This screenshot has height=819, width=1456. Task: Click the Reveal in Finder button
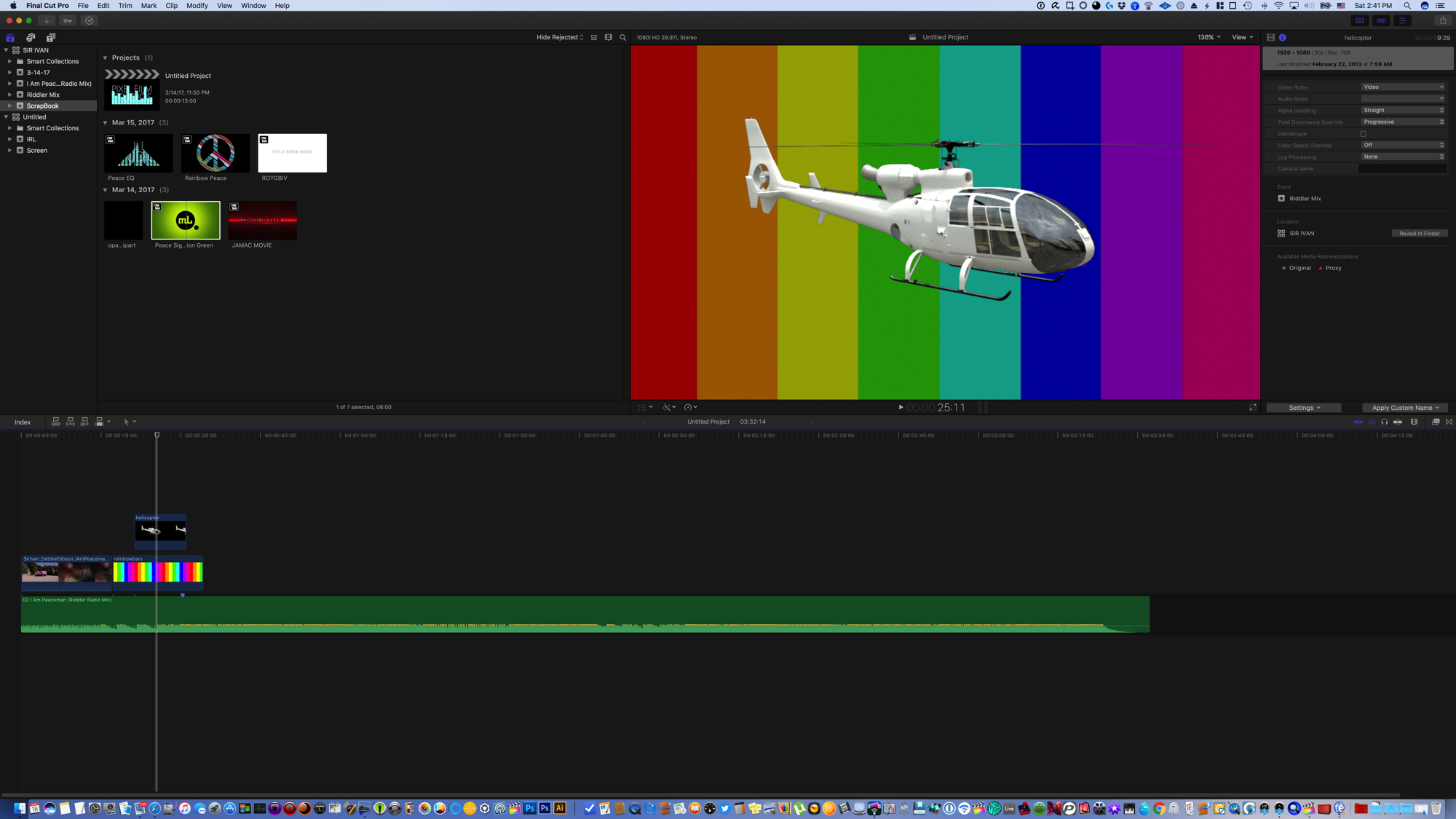(x=1419, y=234)
